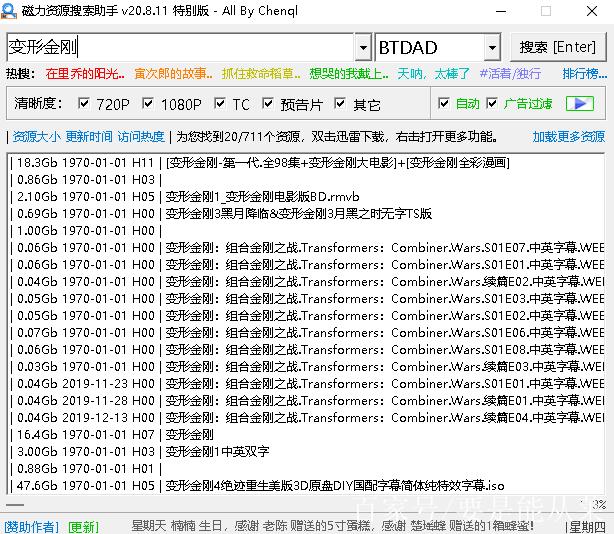Open hot search 寅次郎的故事..
The image size is (614, 534).
coord(173,74)
